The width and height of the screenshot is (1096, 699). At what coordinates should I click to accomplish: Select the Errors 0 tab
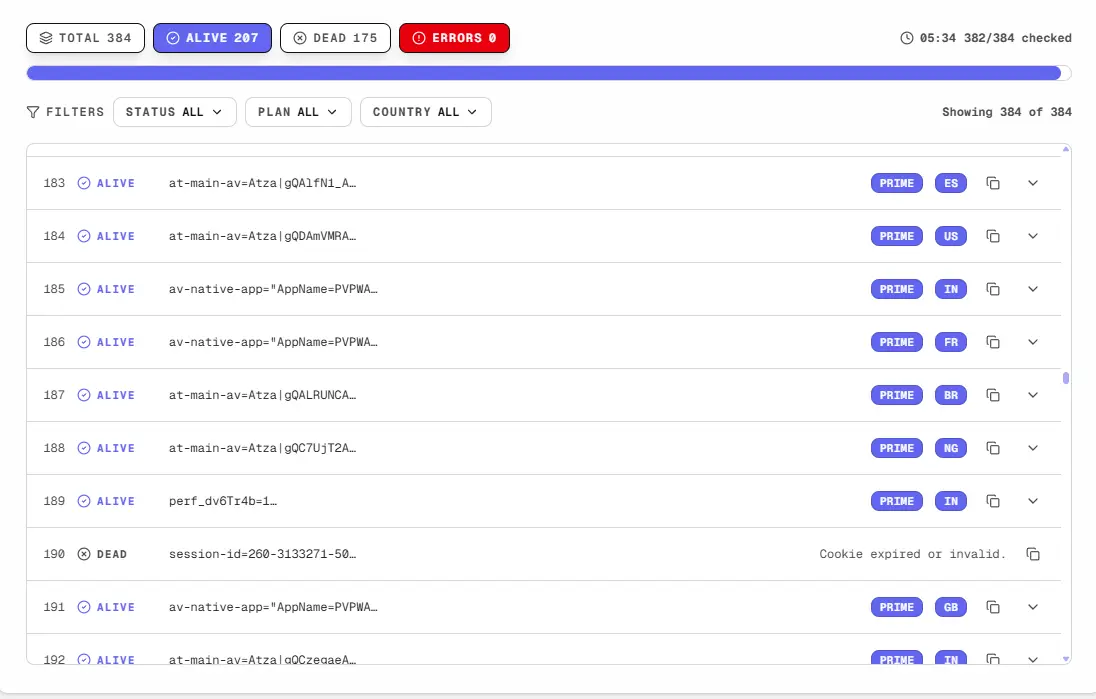tap(454, 38)
